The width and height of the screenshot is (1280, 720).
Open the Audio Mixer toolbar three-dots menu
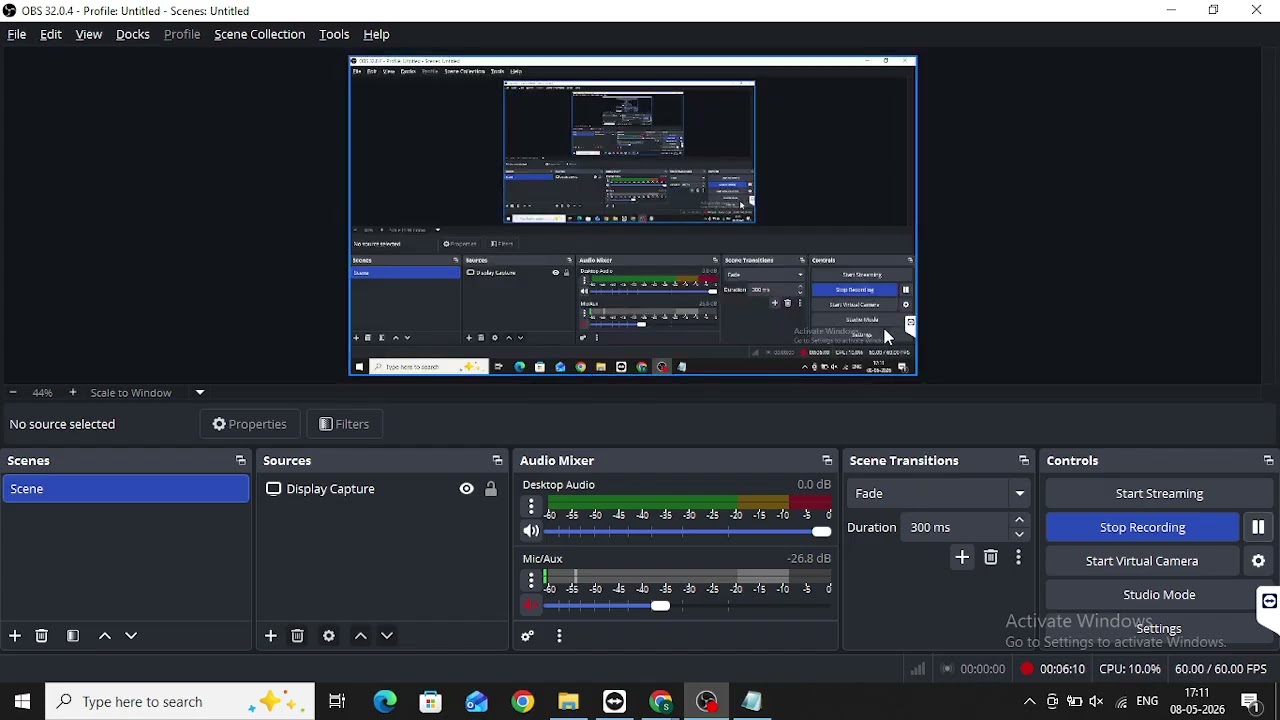click(559, 636)
